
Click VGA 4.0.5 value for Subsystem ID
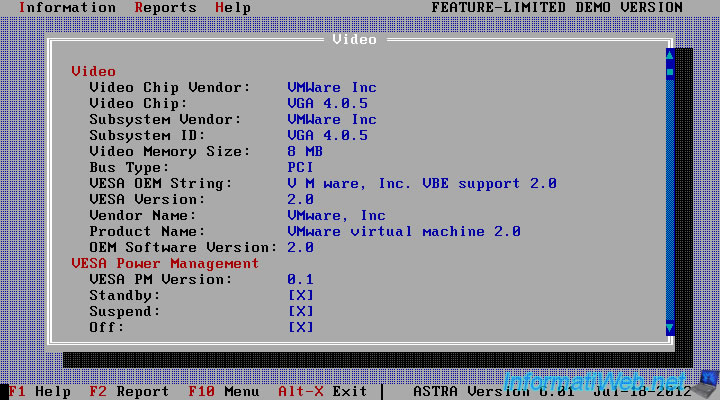point(327,135)
